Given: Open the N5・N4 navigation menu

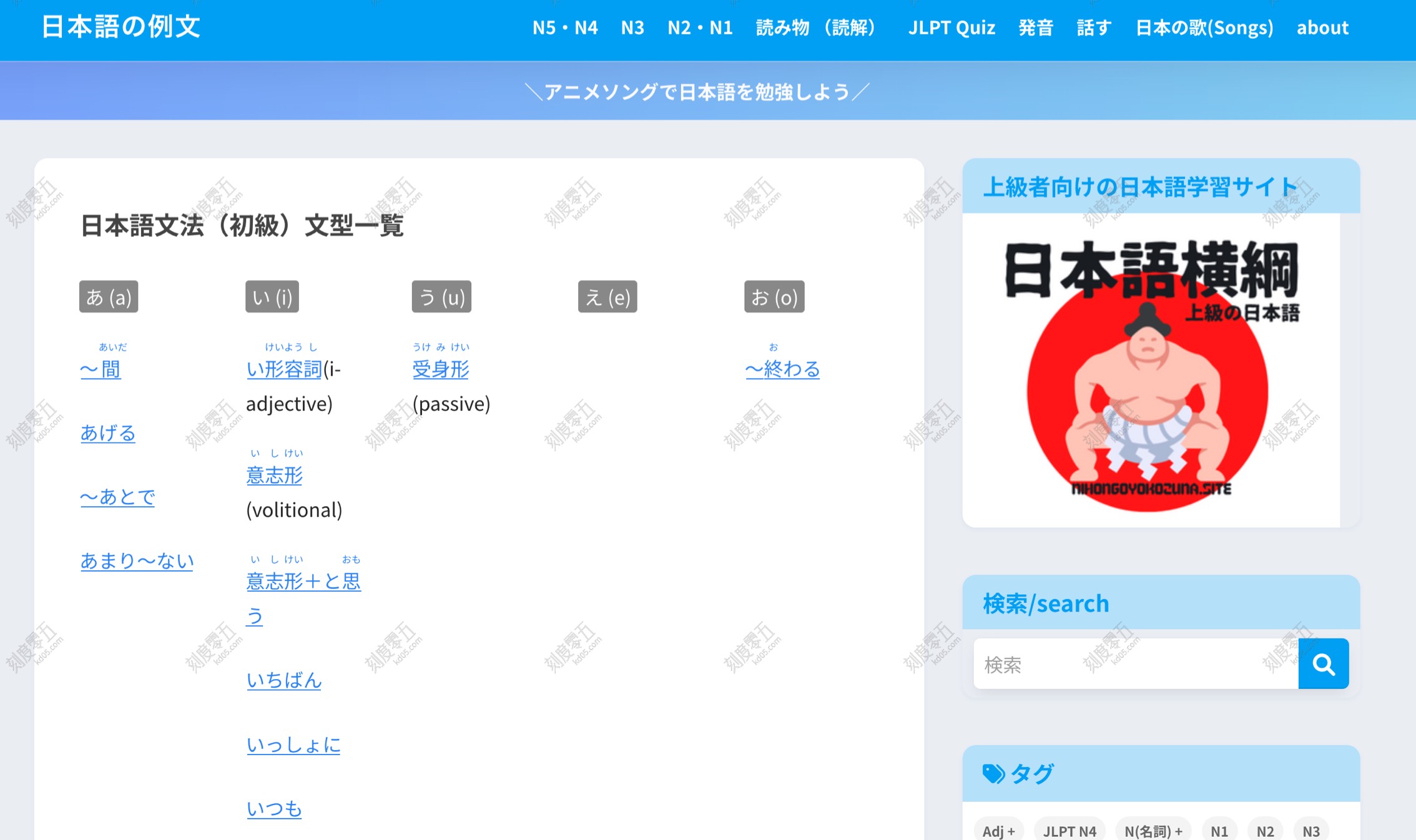Looking at the screenshot, I should coord(564,27).
